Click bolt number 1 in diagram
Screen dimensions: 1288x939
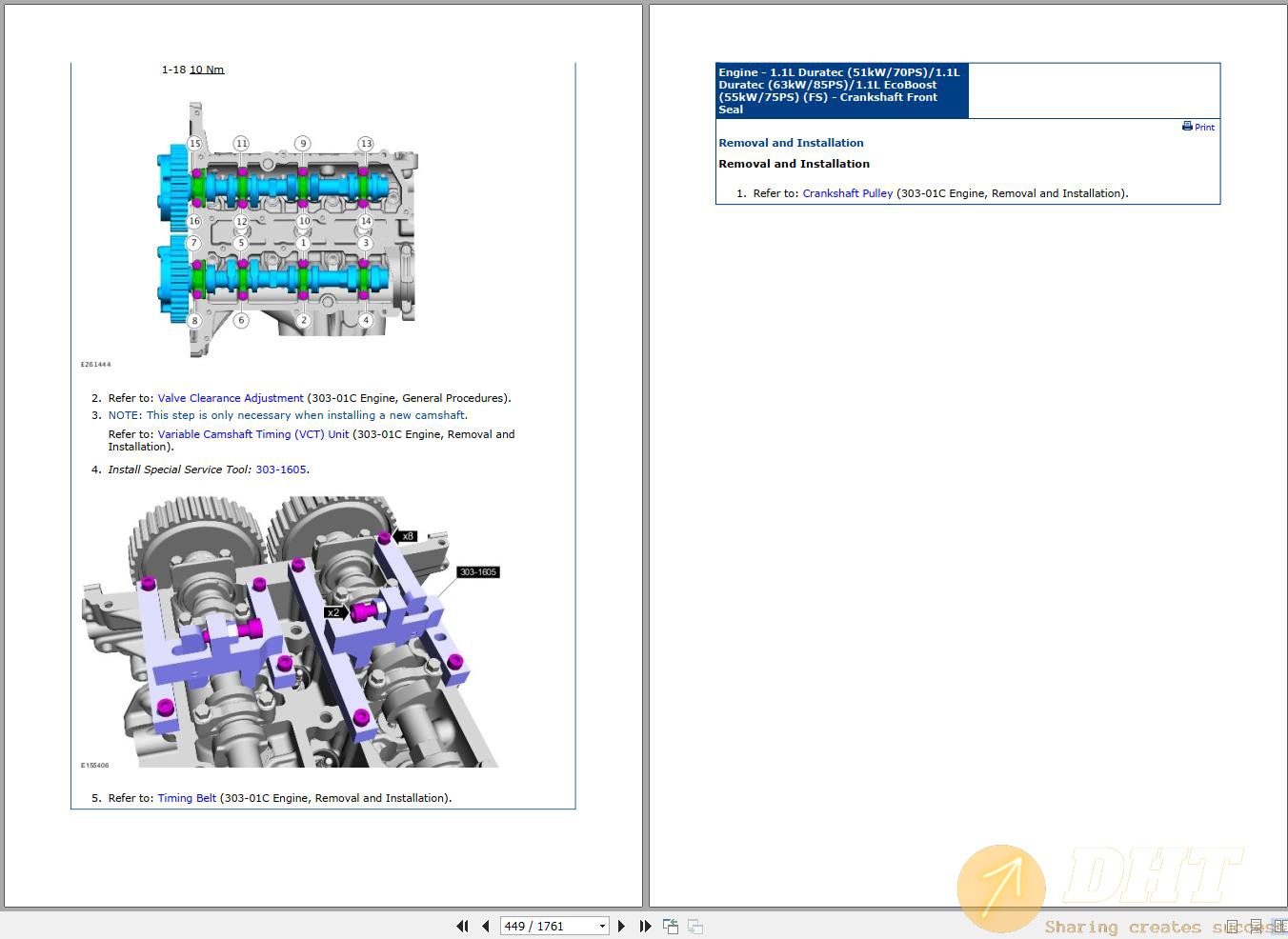303,244
